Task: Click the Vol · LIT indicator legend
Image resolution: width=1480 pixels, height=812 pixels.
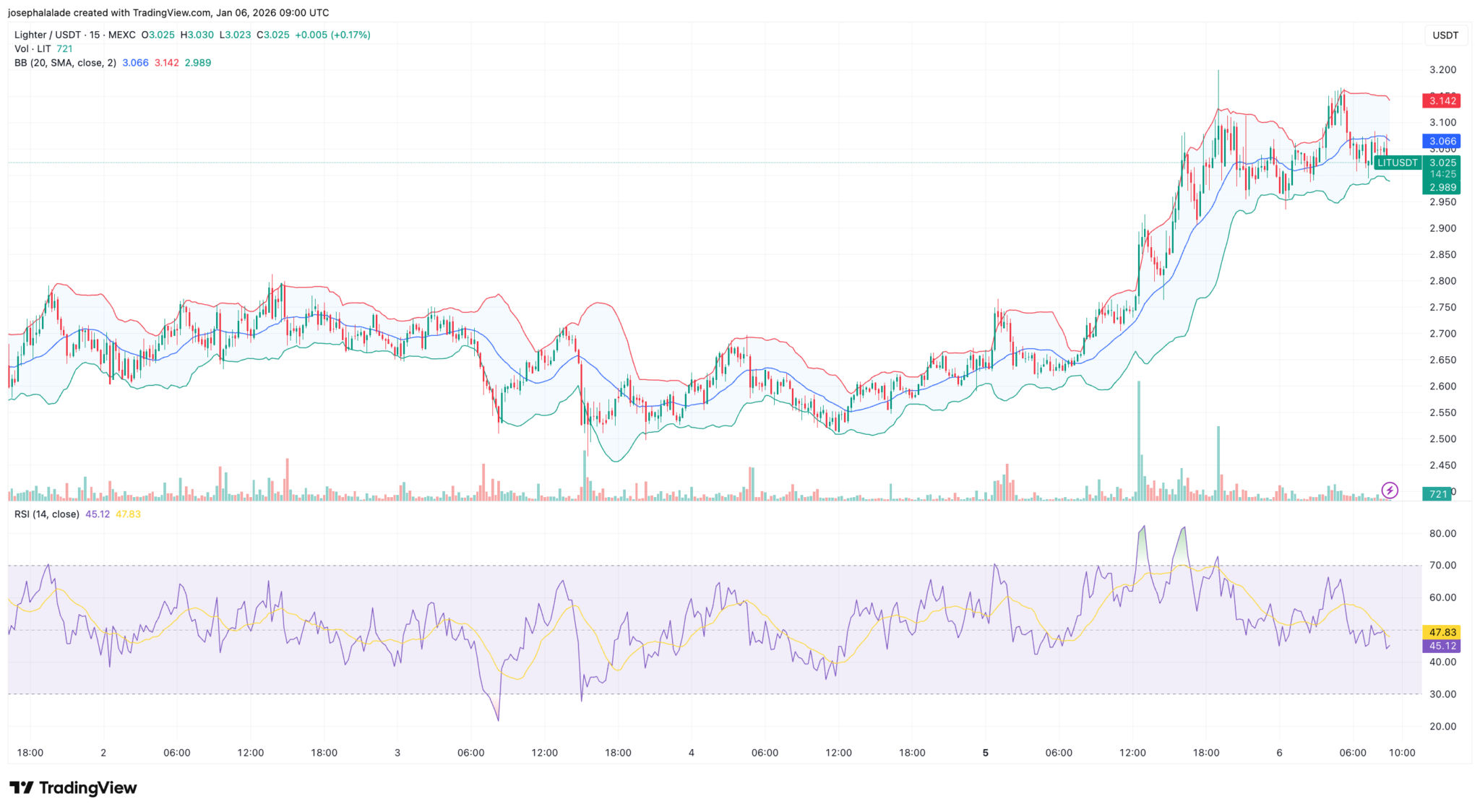Action: (33, 48)
